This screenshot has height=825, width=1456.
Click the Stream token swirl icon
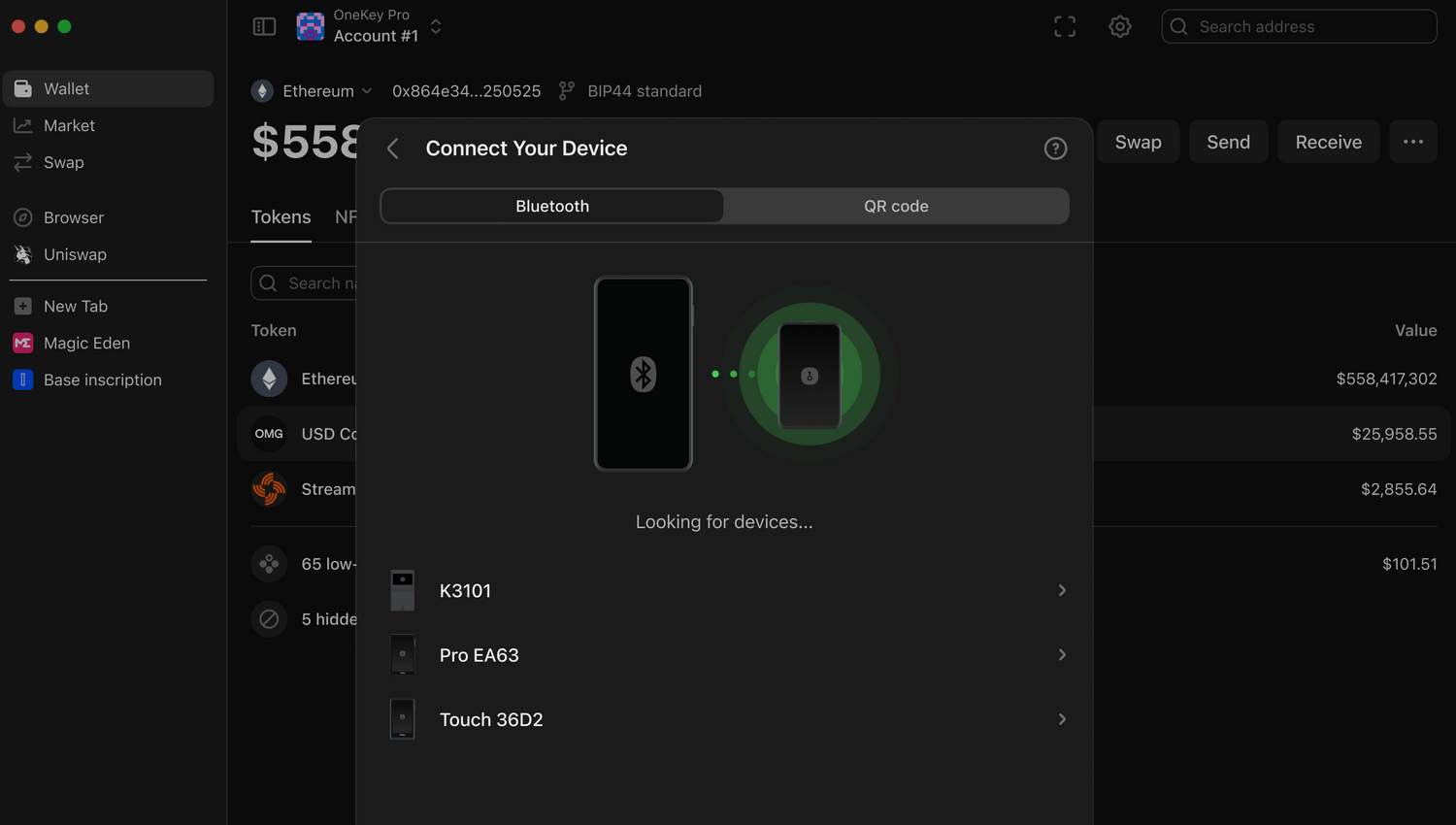[269, 489]
